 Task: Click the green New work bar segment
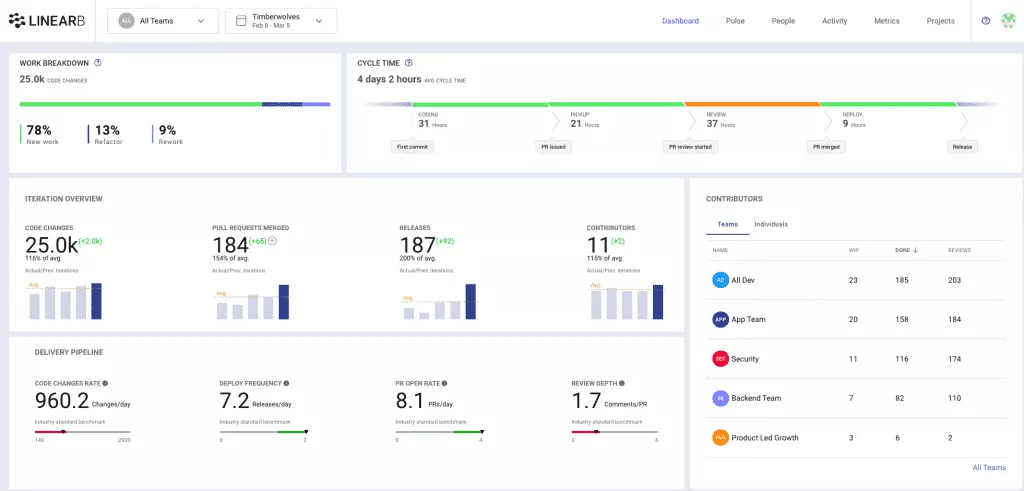pyautogui.click(x=140, y=104)
